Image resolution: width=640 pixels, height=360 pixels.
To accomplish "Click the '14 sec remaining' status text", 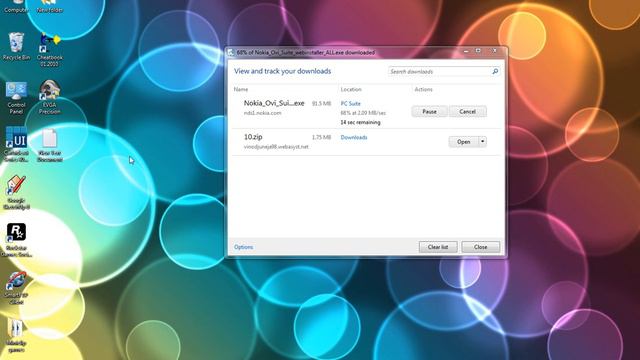I will (x=360, y=122).
